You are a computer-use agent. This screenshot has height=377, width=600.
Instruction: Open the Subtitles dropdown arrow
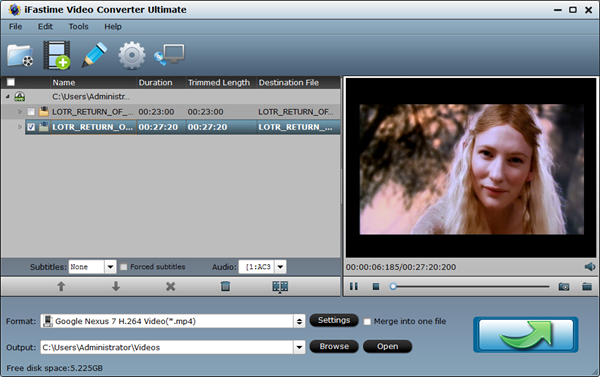click(x=110, y=267)
